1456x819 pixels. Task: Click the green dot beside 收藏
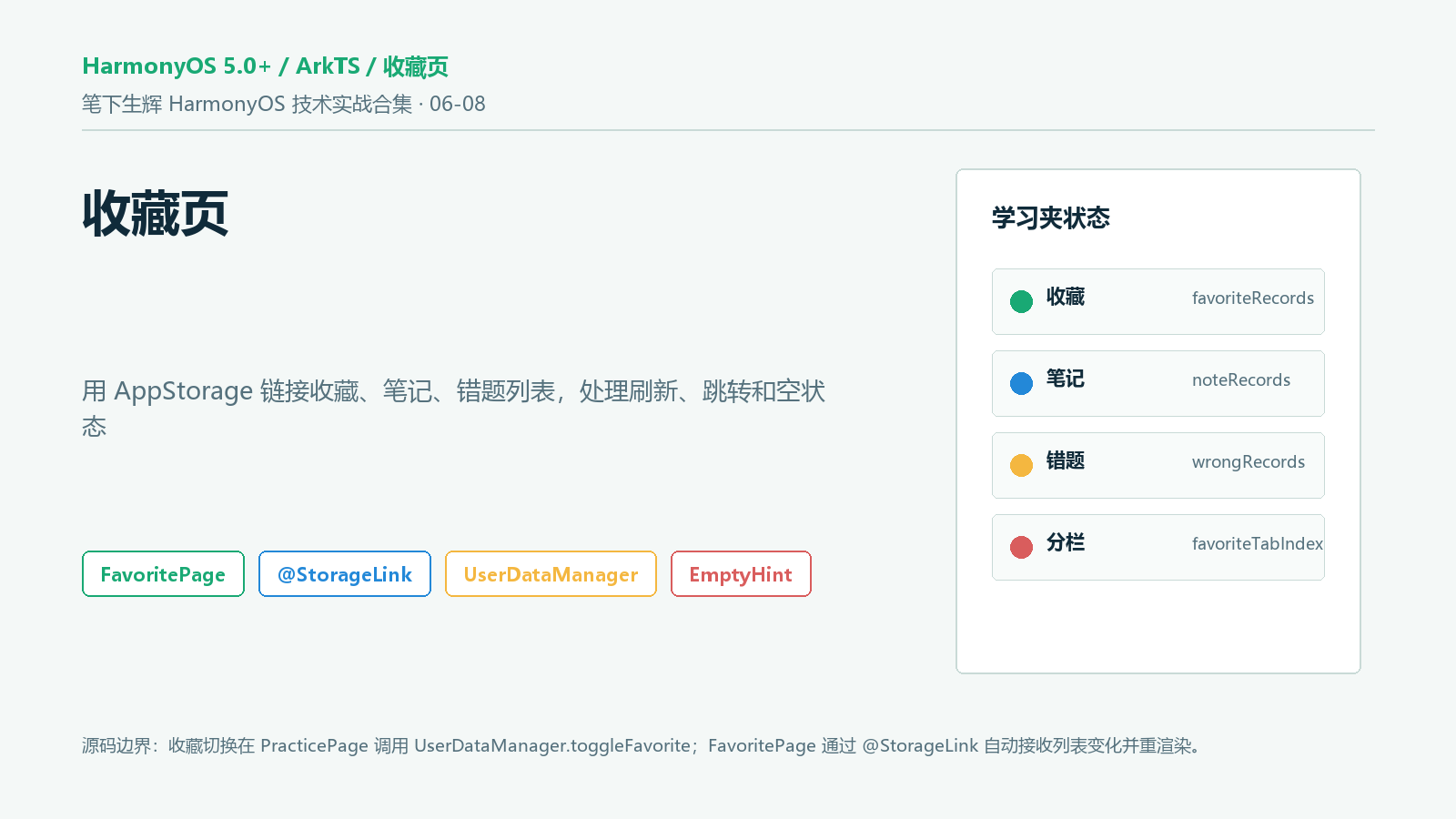tap(1021, 301)
